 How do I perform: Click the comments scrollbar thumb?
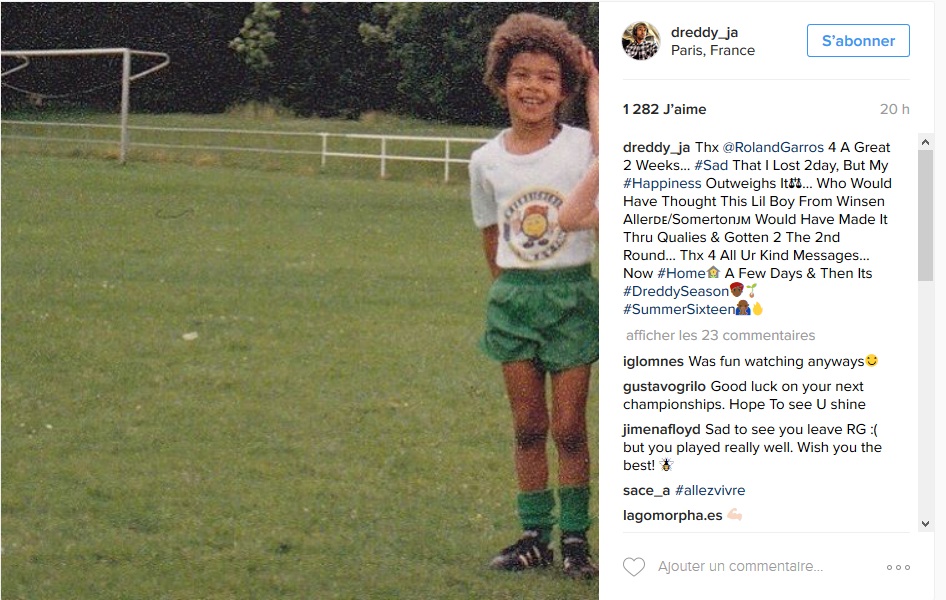(x=925, y=216)
